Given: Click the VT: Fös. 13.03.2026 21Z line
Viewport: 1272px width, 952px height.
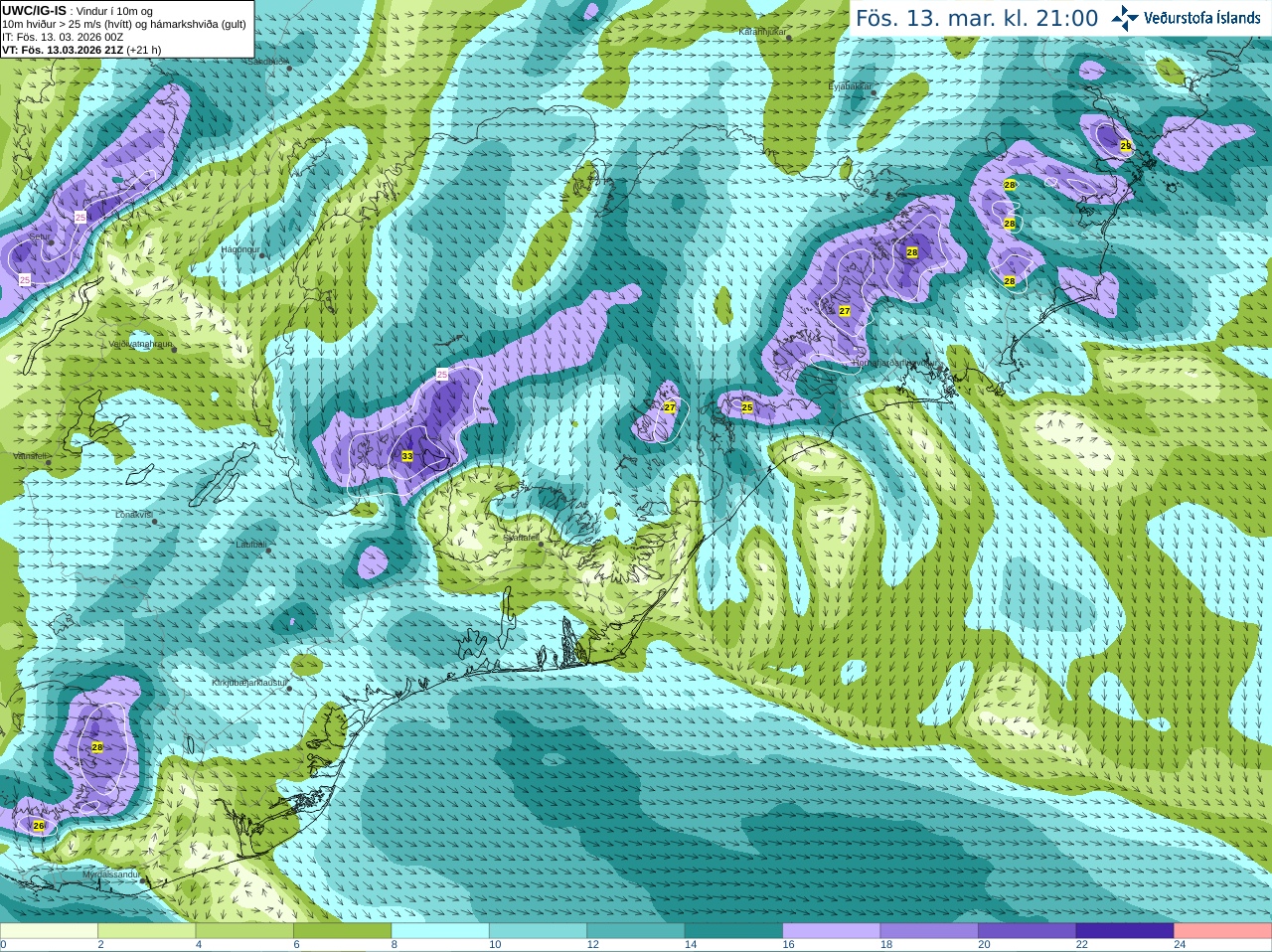Looking at the screenshot, I should coord(61,50).
